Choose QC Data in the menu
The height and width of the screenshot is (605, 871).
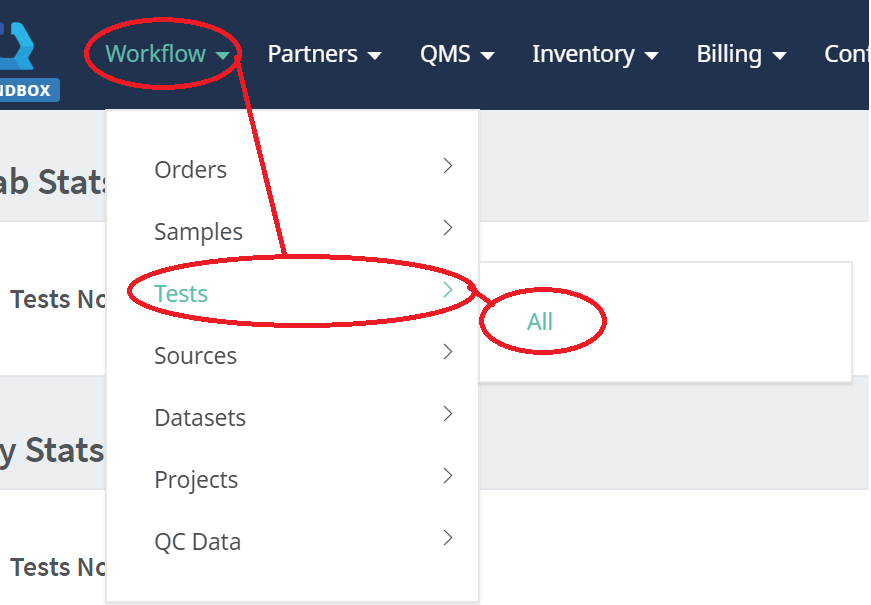coord(198,542)
